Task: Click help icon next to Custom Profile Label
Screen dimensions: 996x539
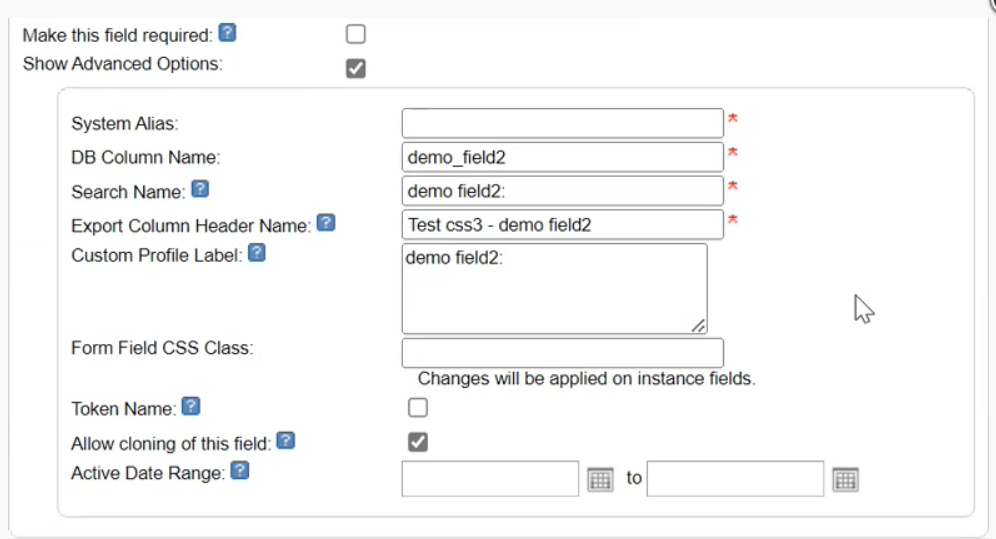Action: click(257, 253)
